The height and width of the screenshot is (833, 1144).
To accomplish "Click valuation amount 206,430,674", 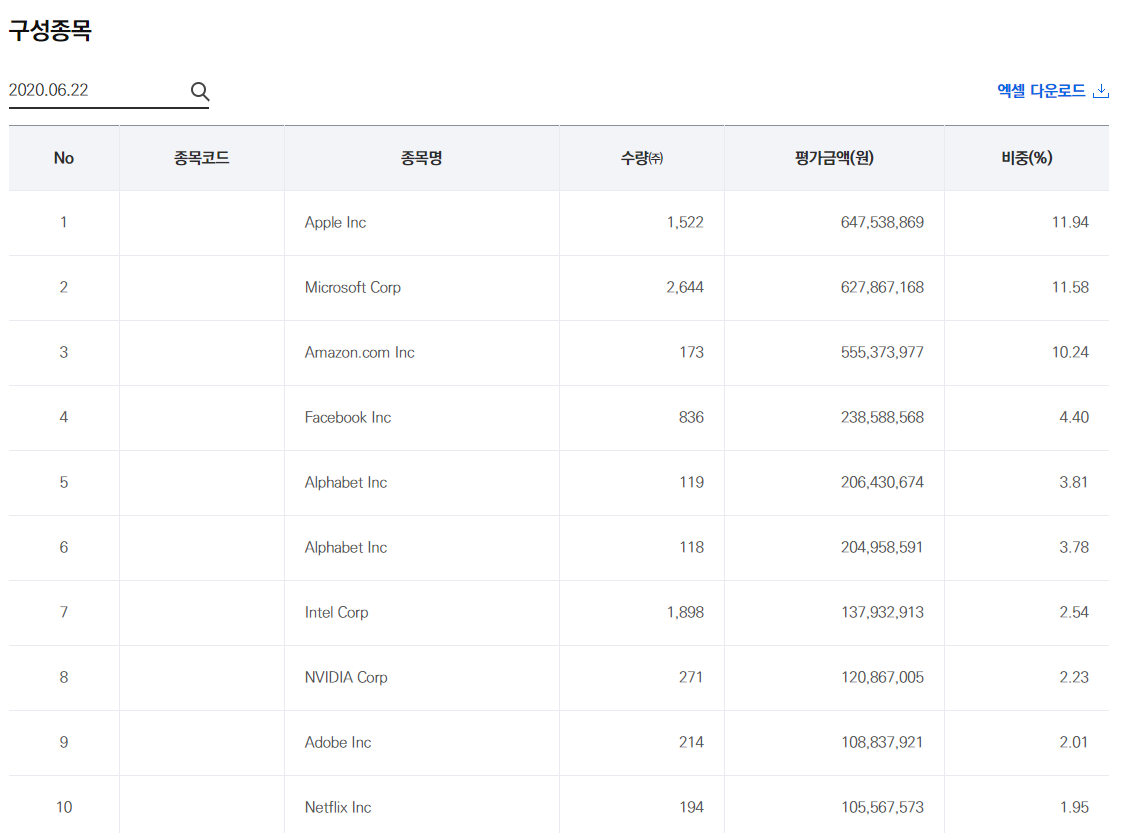I will click(882, 482).
